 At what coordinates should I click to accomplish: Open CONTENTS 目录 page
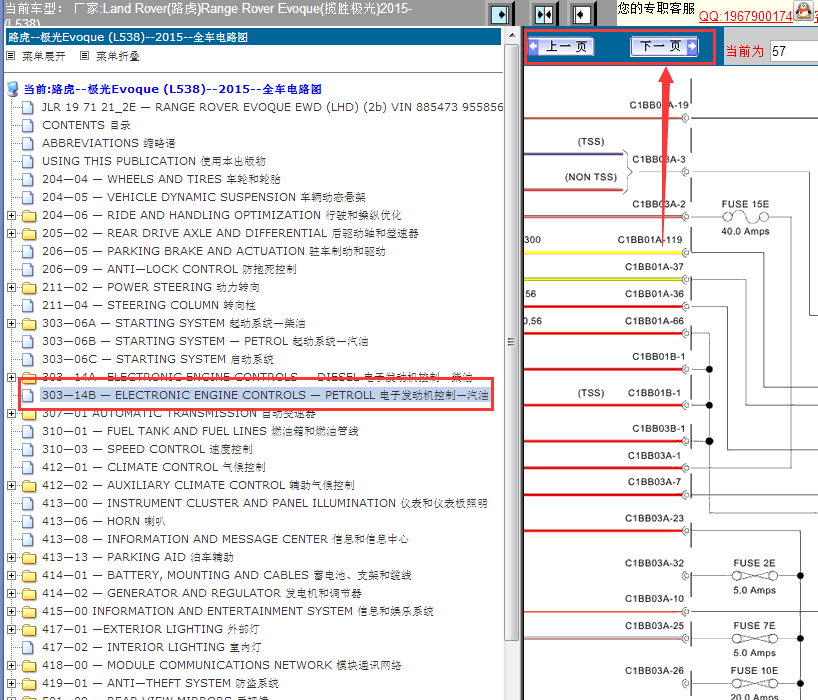pos(86,125)
